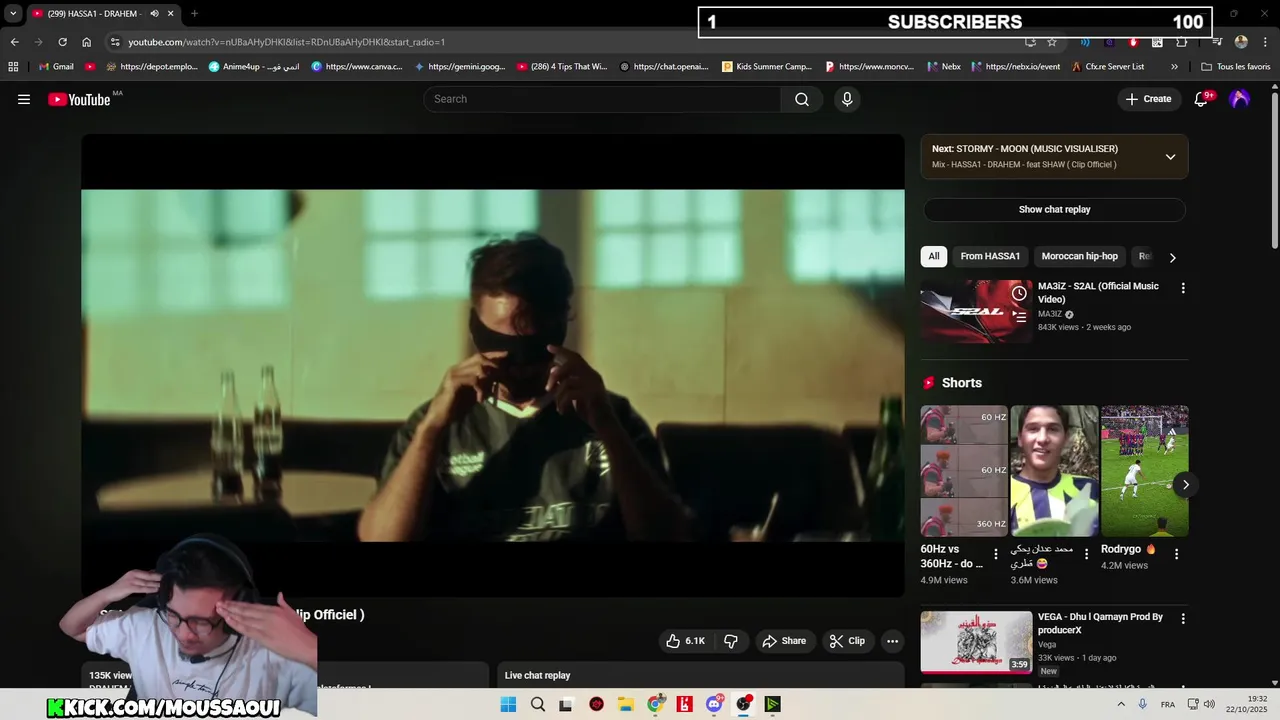The height and width of the screenshot is (720, 1280).
Task: Click the video player to pause
Action: click(493, 365)
